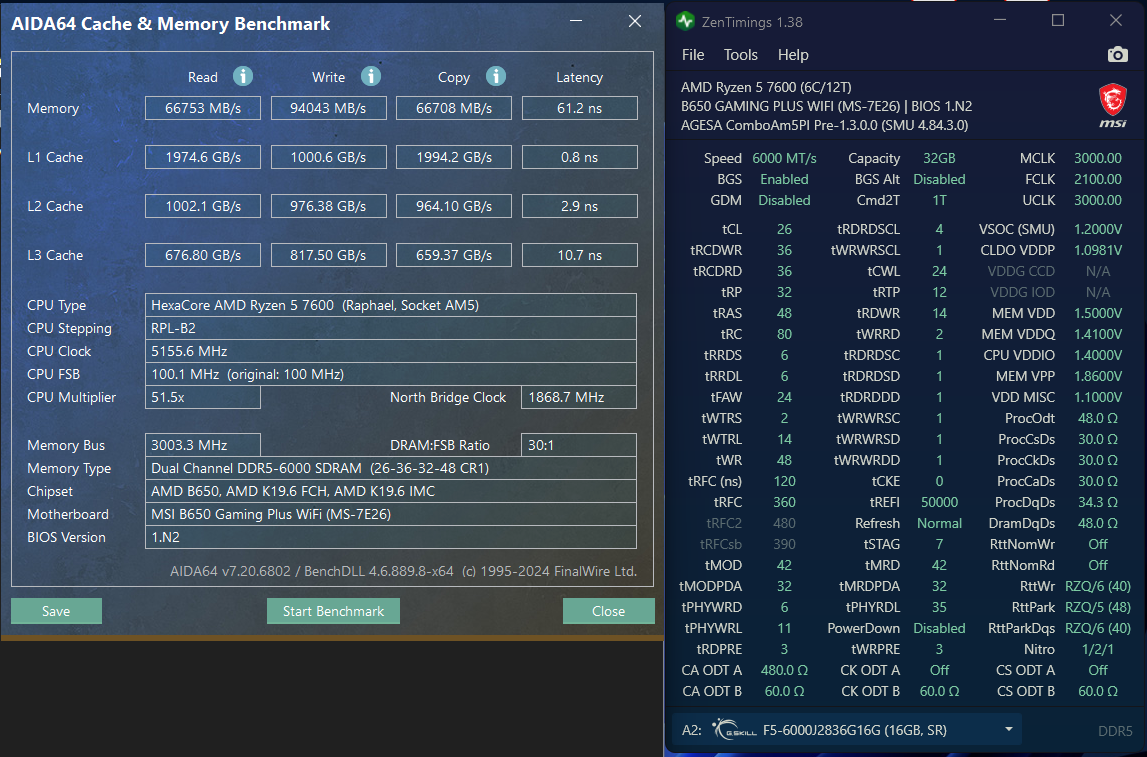Image resolution: width=1147 pixels, height=757 pixels.
Task: Open the File menu in ZenTimings
Action: [x=693, y=55]
